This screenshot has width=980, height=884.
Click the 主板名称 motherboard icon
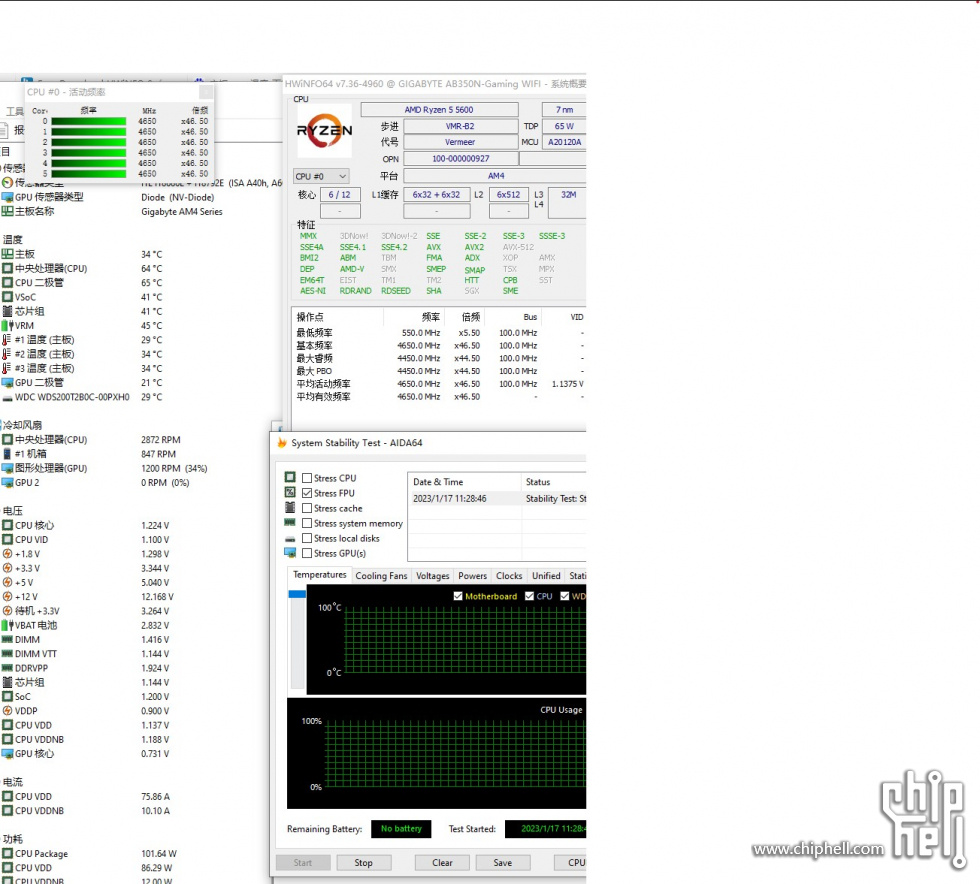[8, 211]
